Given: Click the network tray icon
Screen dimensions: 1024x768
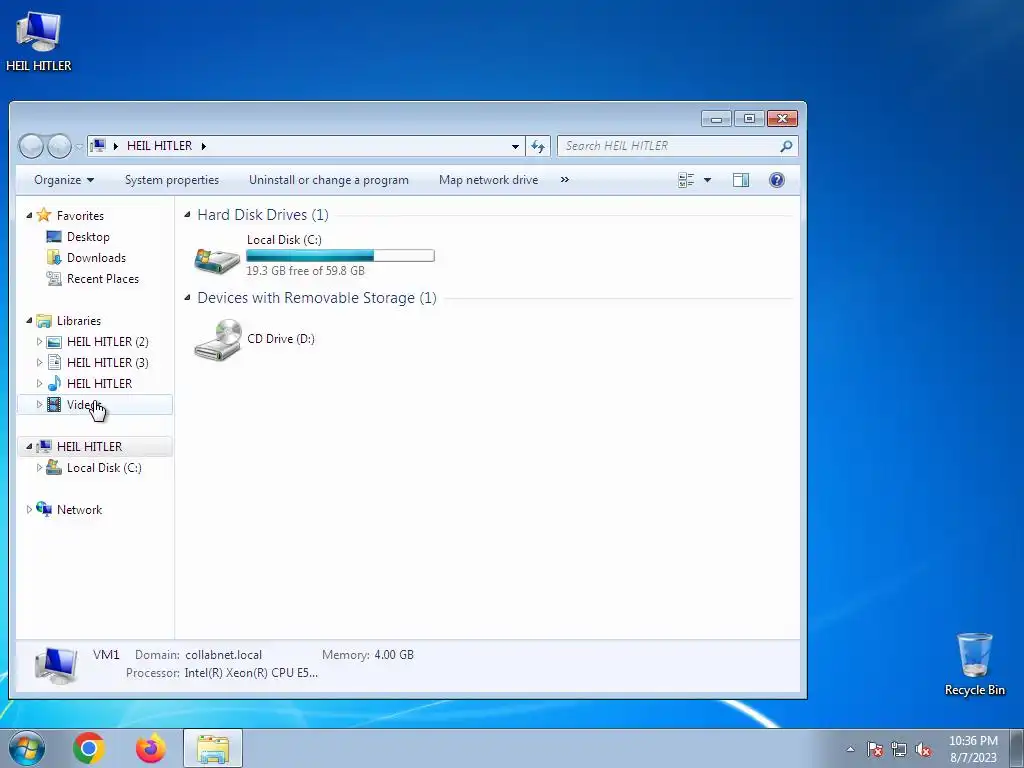Looking at the screenshot, I should (899, 749).
